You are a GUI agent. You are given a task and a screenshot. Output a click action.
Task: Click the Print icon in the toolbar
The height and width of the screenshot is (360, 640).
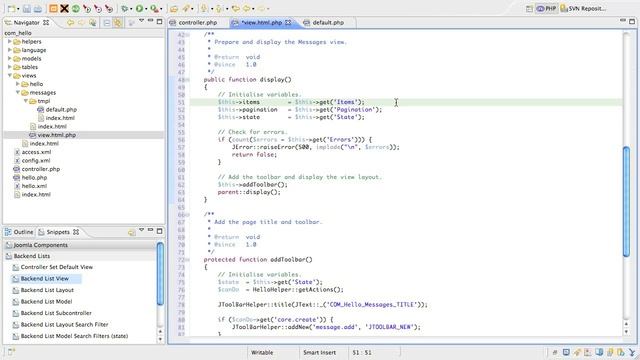pyautogui.click(x=38, y=9)
